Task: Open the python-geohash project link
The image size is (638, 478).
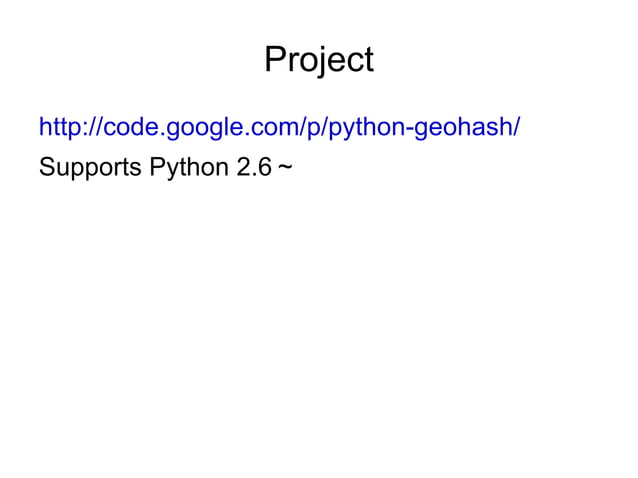Action: coord(279,127)
